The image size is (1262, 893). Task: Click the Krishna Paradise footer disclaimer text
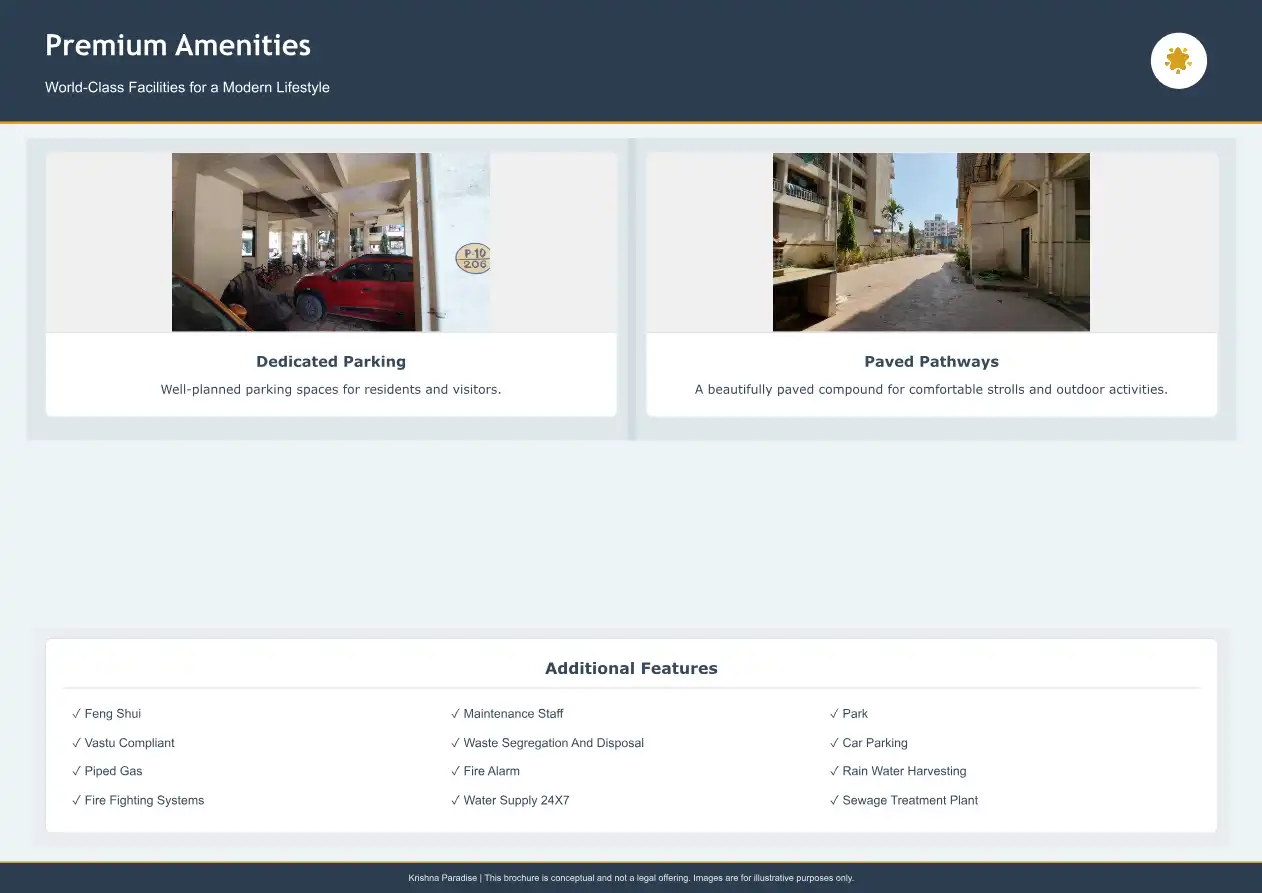tap(631, 878)
